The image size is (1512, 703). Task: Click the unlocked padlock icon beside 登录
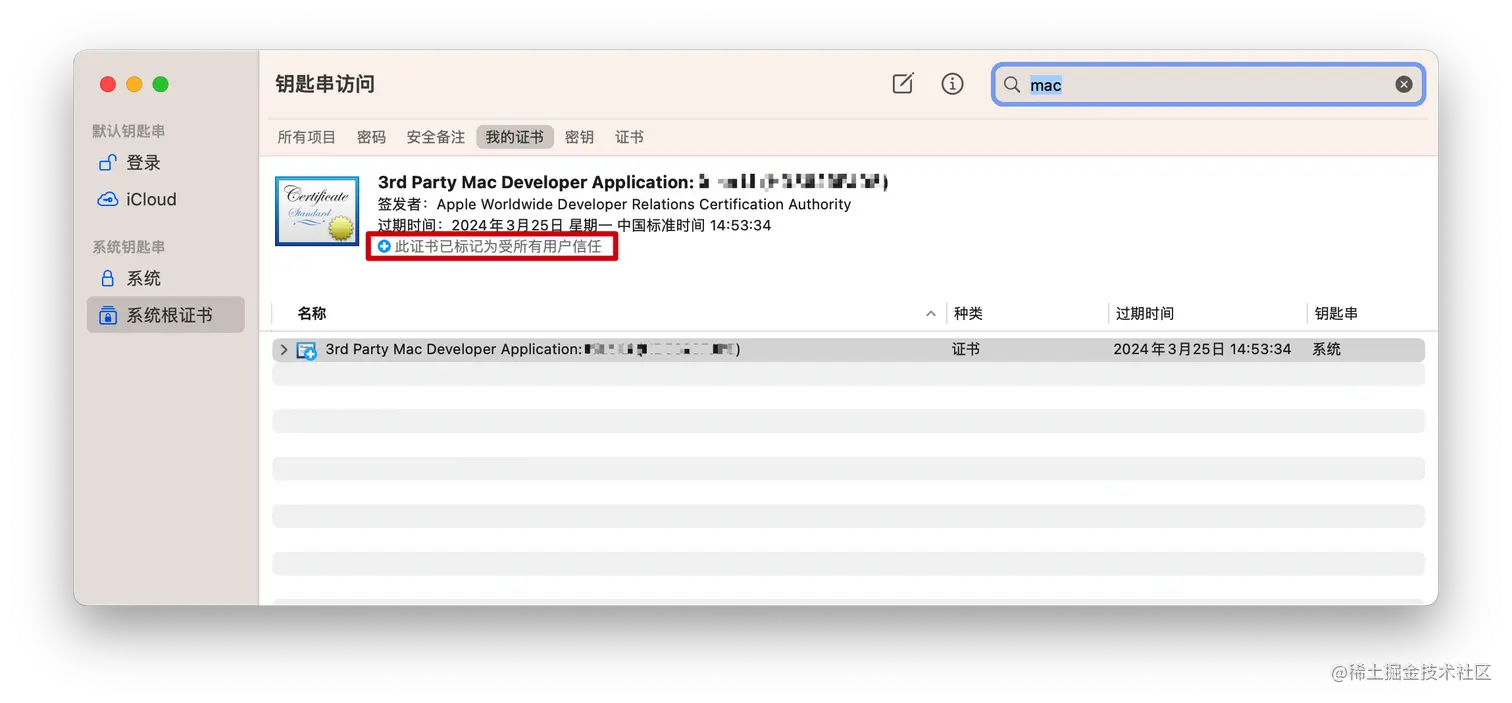(x=107, y=163)
